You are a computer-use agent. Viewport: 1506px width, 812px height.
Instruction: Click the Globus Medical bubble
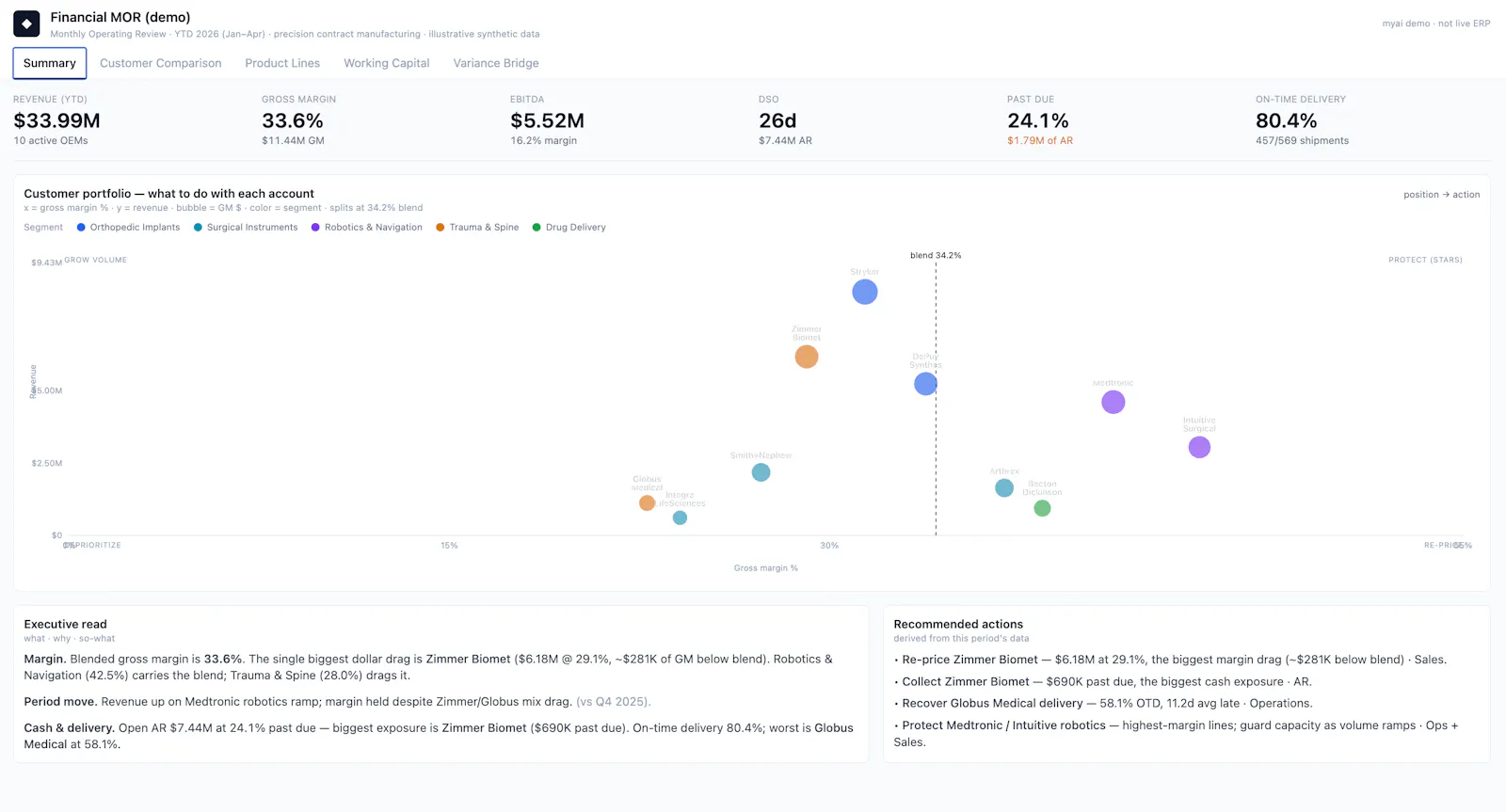pos(647,503)
